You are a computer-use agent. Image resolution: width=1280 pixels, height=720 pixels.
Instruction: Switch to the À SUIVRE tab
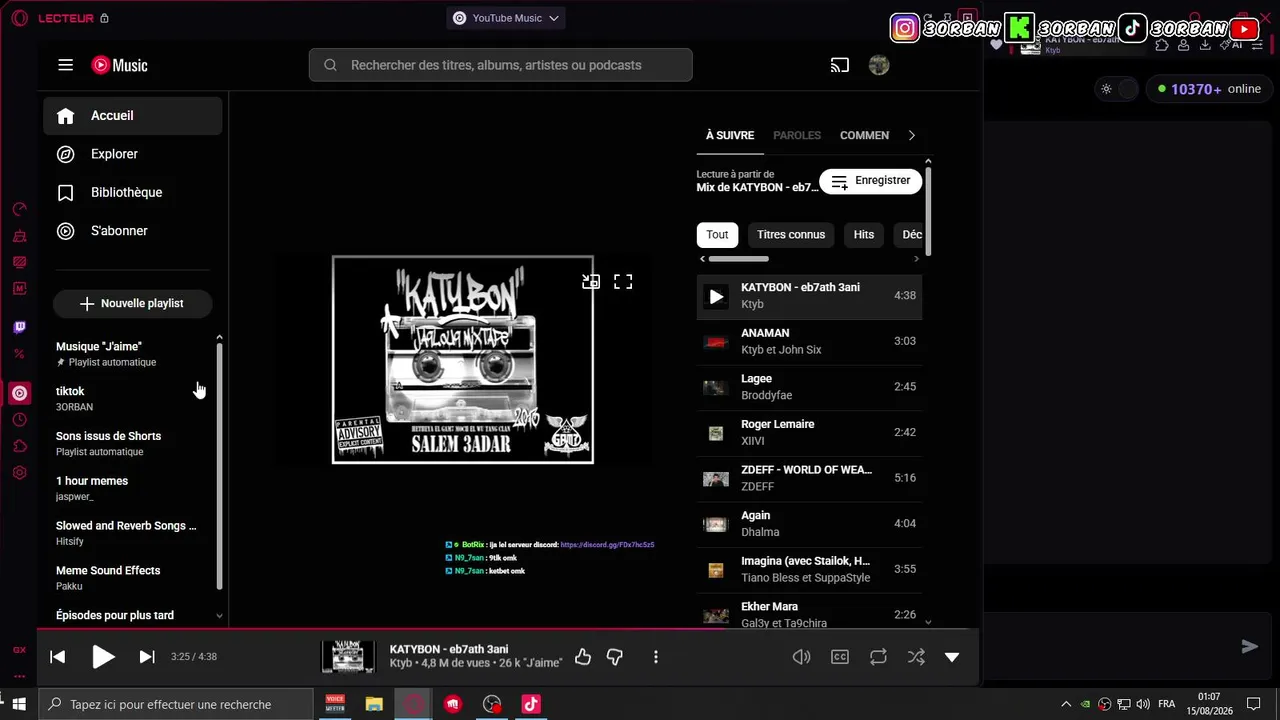(730, 135)
